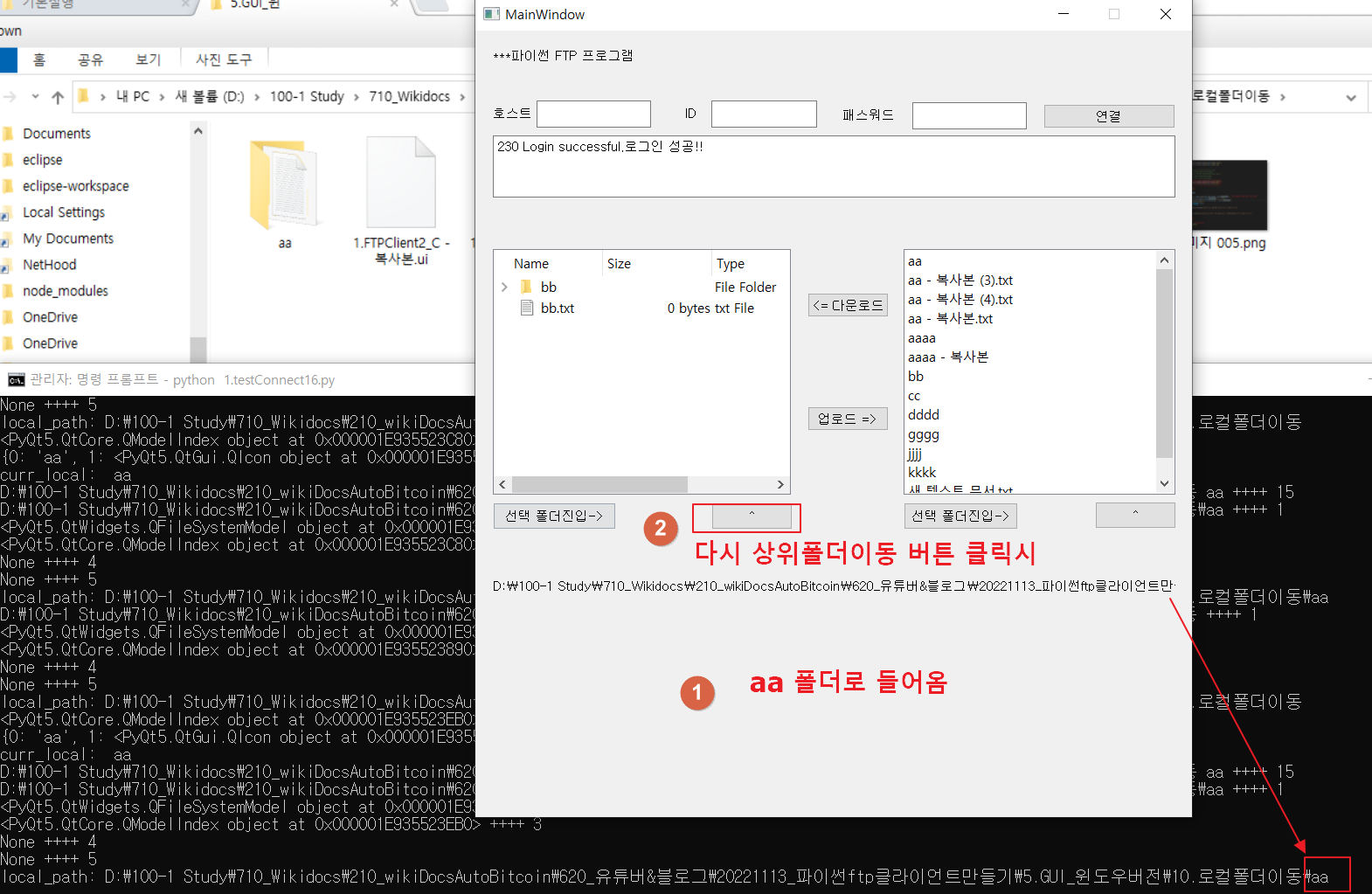Open the 사진 도구 tab in Explorer
1372x894 pixels.
pos(224,59)
